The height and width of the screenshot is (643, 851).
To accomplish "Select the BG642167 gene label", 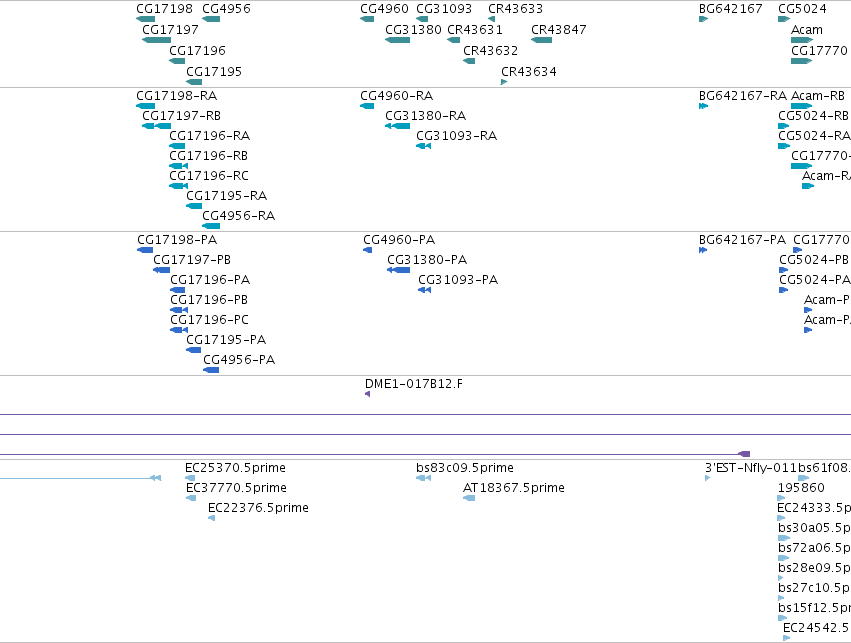I will (x=731, y=9).
